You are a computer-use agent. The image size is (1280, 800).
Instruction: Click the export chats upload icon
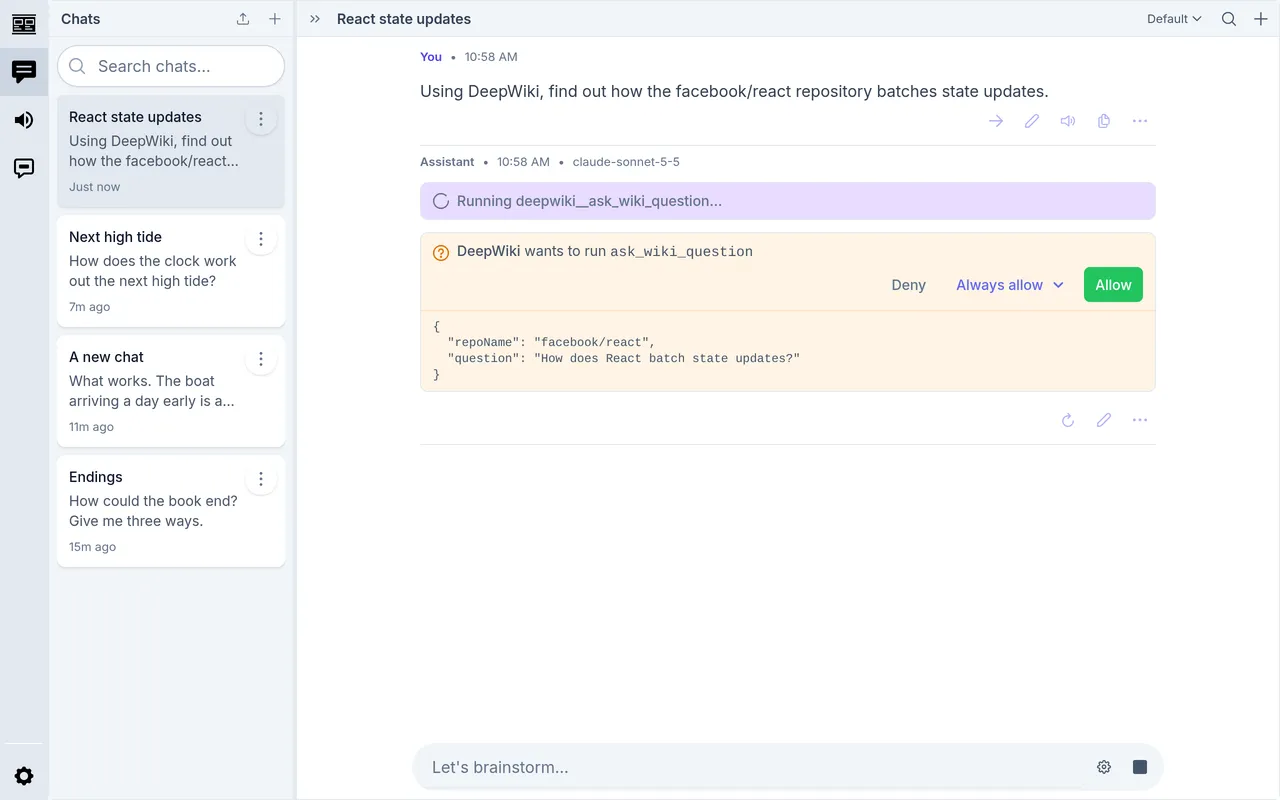click(x=243, y=19)
